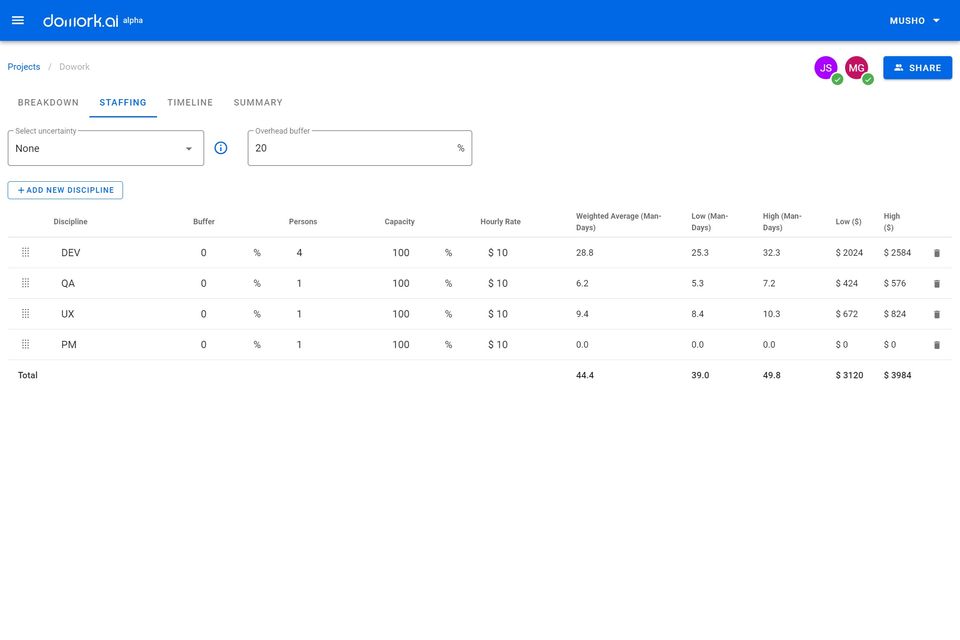This screenshot has width=960, height=640.
Task: Click trash icon for UX row
Action: point(937,314)
